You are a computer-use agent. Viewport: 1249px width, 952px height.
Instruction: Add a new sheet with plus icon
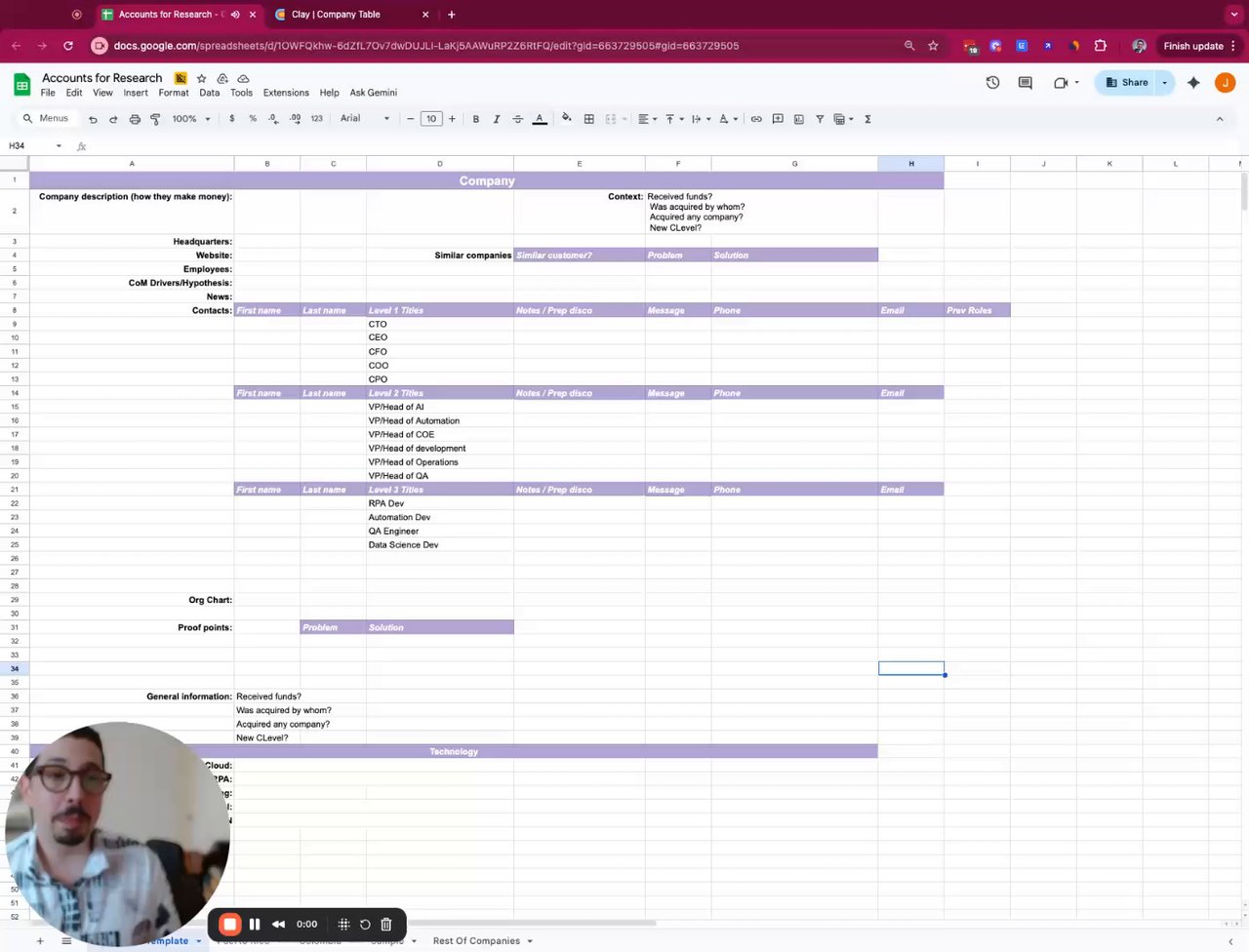(40, 941)
